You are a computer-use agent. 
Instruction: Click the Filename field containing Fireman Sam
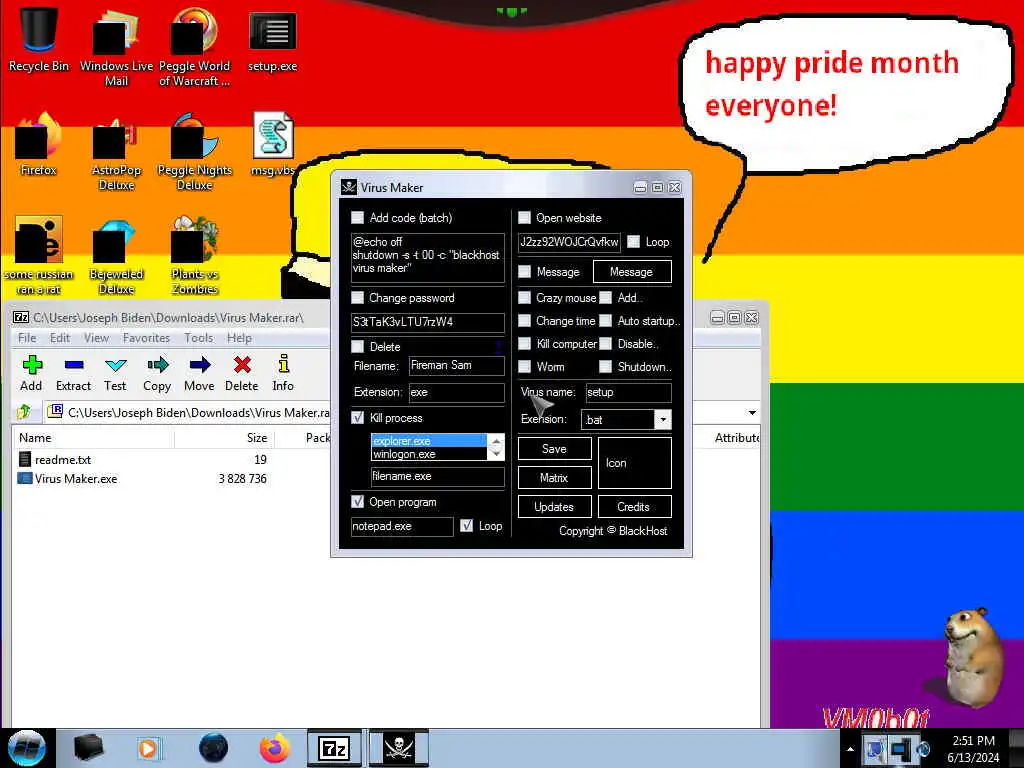click(456, 366)
